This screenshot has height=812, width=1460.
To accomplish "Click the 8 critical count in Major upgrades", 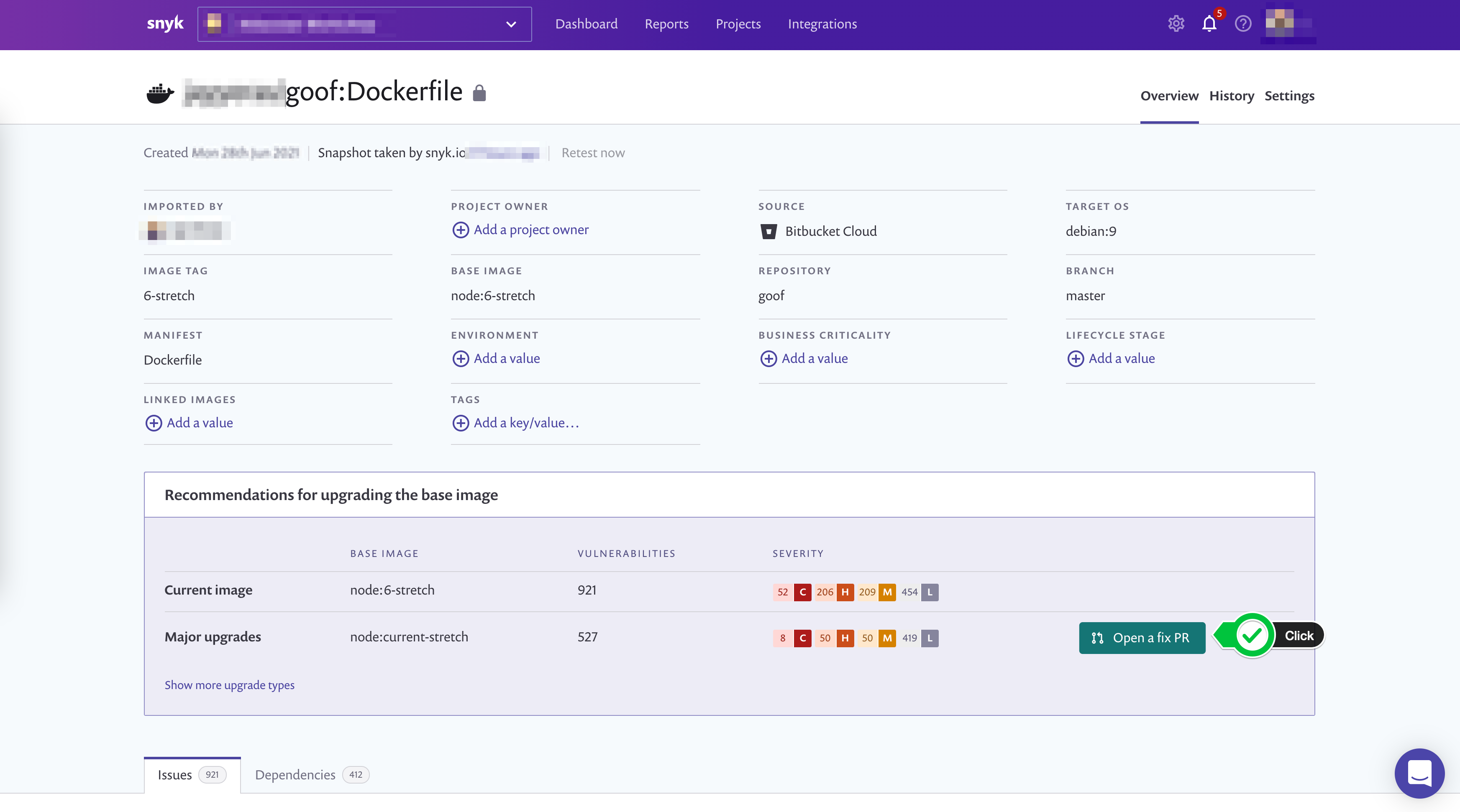I will (783, 638).
